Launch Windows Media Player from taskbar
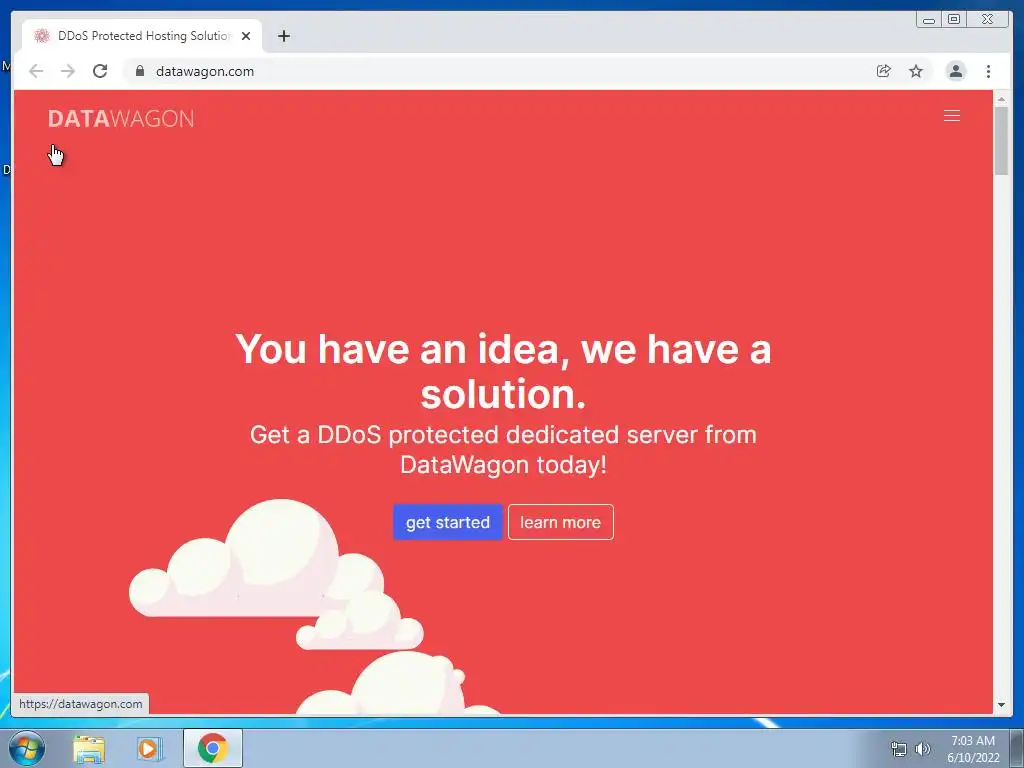 click(x=149, y=749)
